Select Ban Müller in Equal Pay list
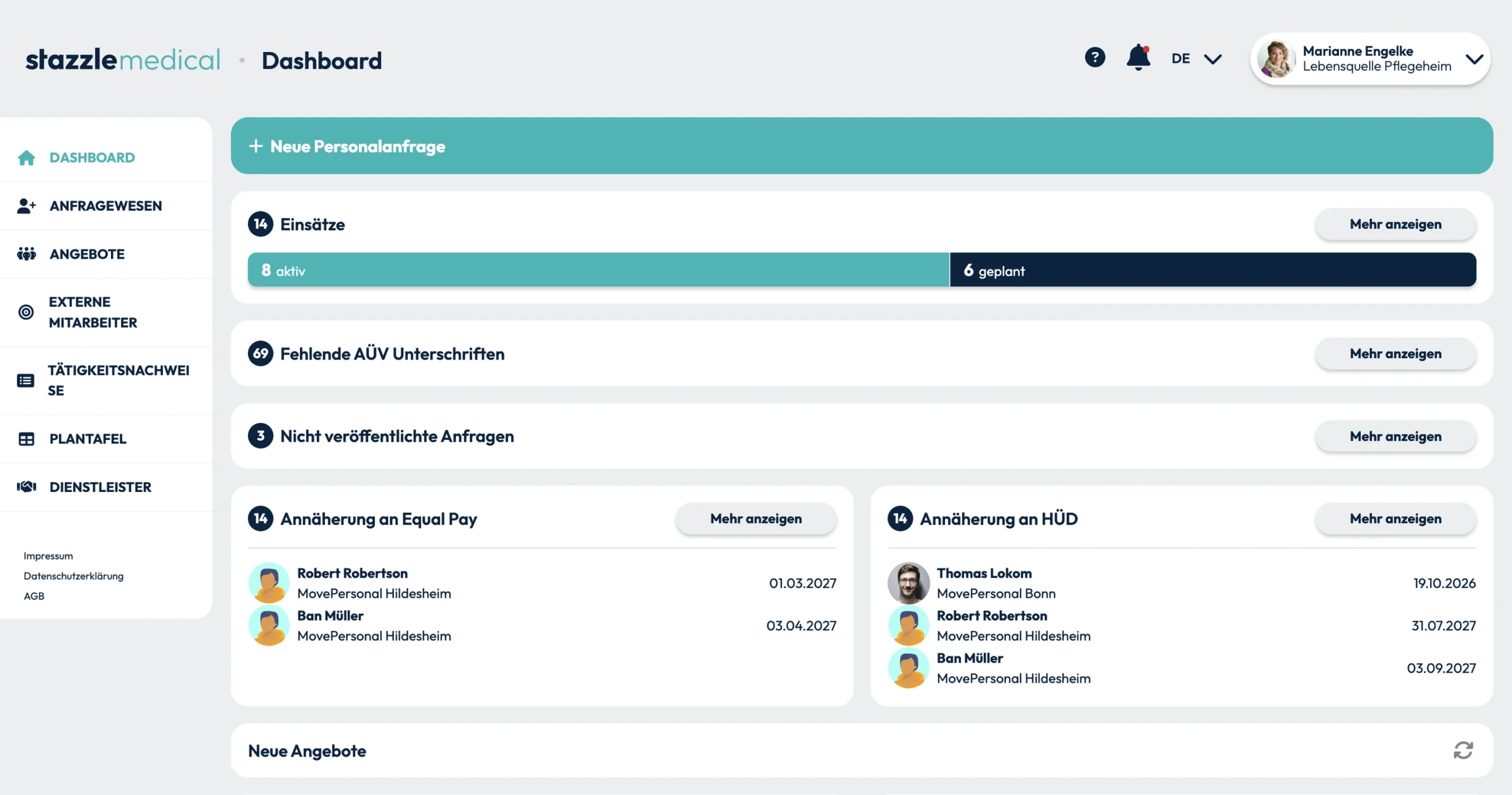Image resolution: width=1512 pixels, height=795 pixels. [x=542, y=625]
